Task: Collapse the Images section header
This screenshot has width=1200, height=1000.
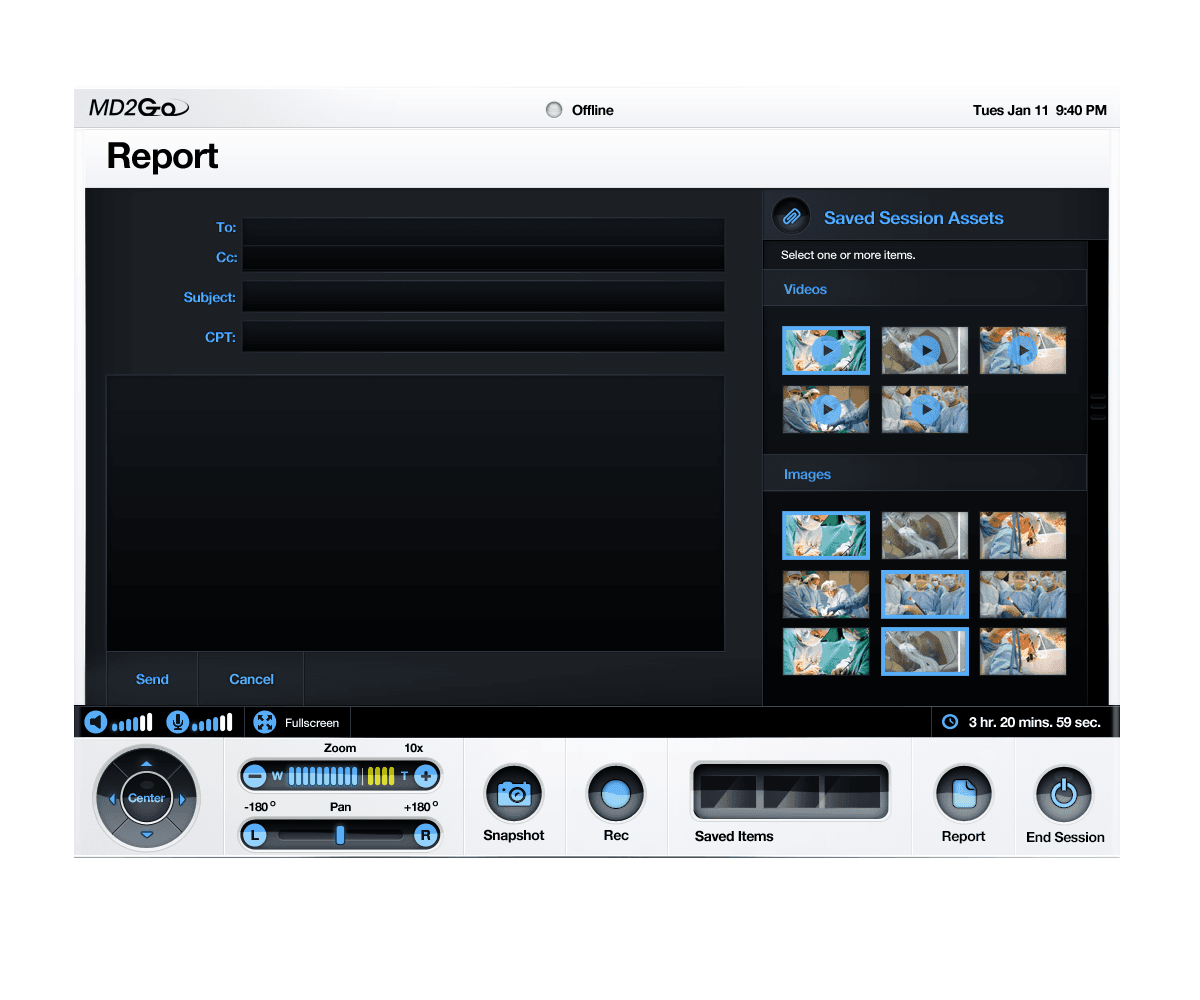Action: [924, 474]
